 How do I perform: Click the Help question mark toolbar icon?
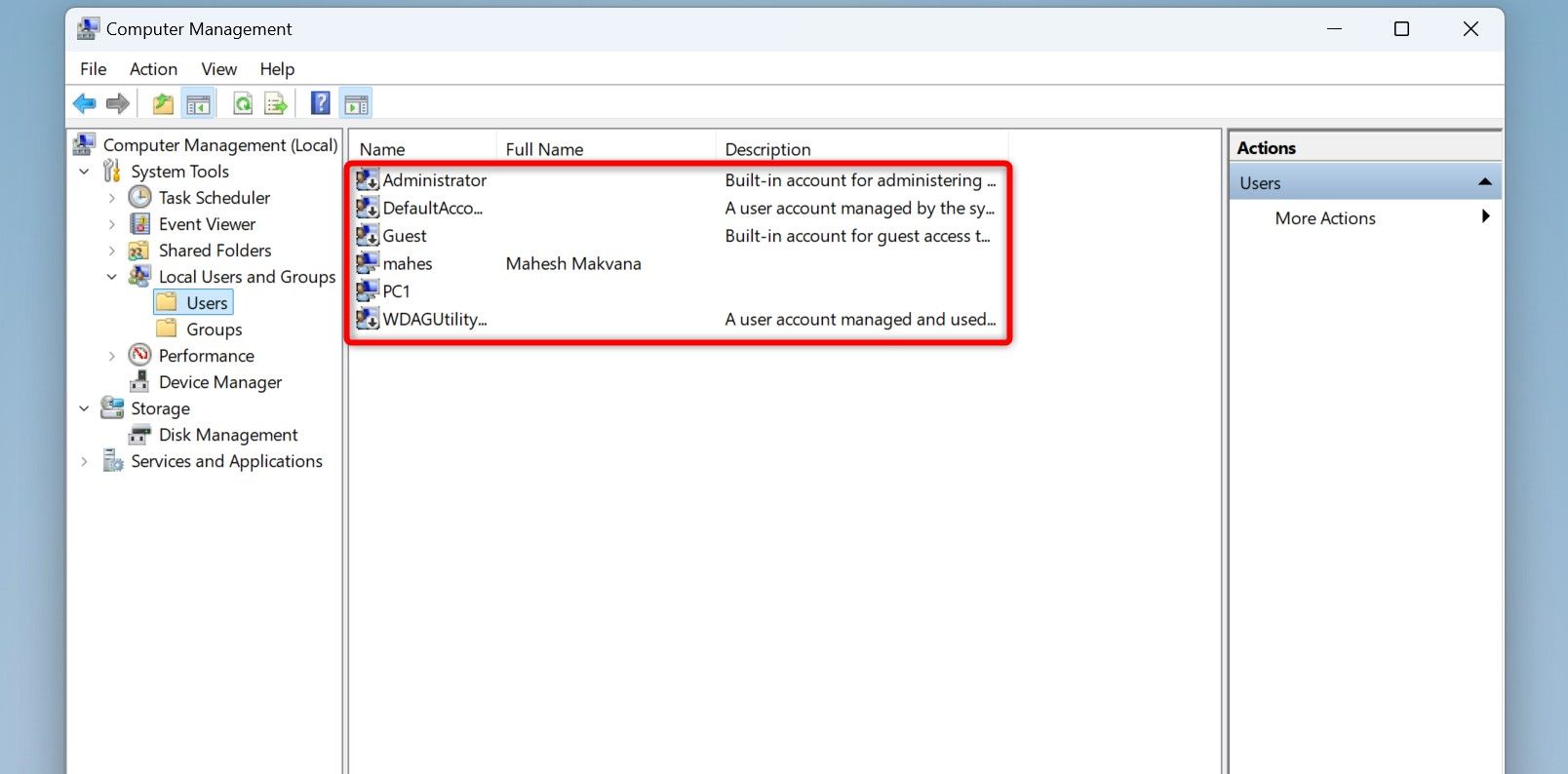point(320,103)
